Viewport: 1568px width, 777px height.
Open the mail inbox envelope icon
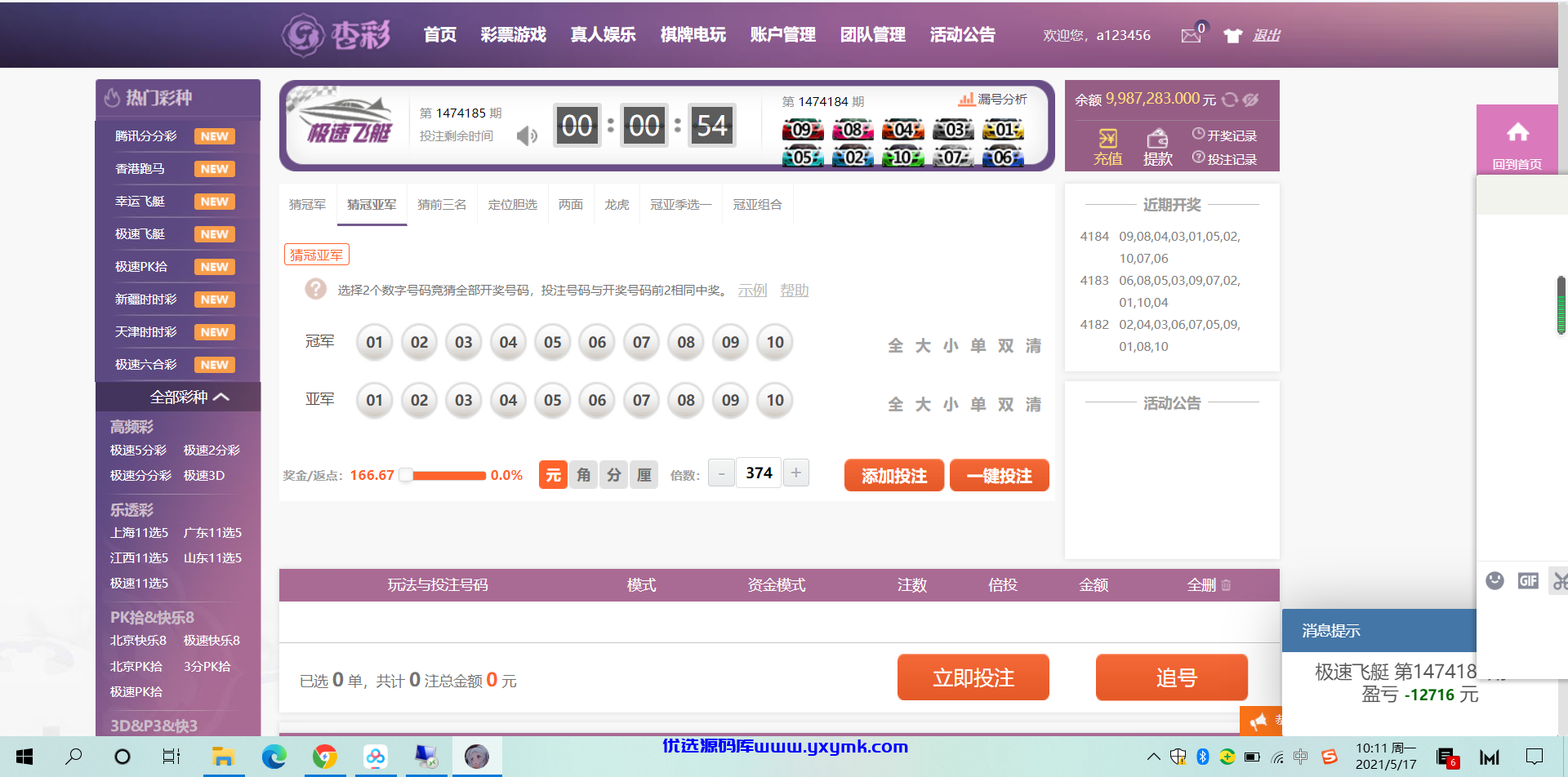1191,35
